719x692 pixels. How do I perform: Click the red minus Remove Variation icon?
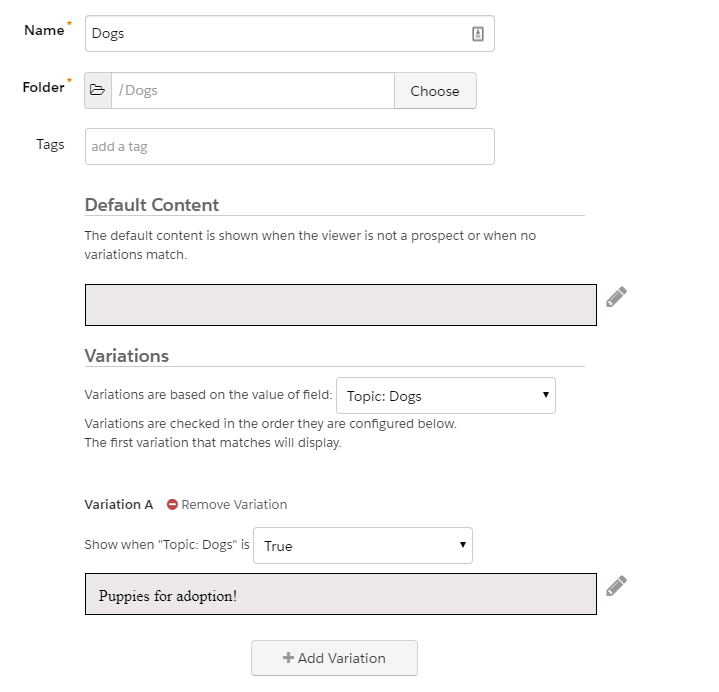172,505
